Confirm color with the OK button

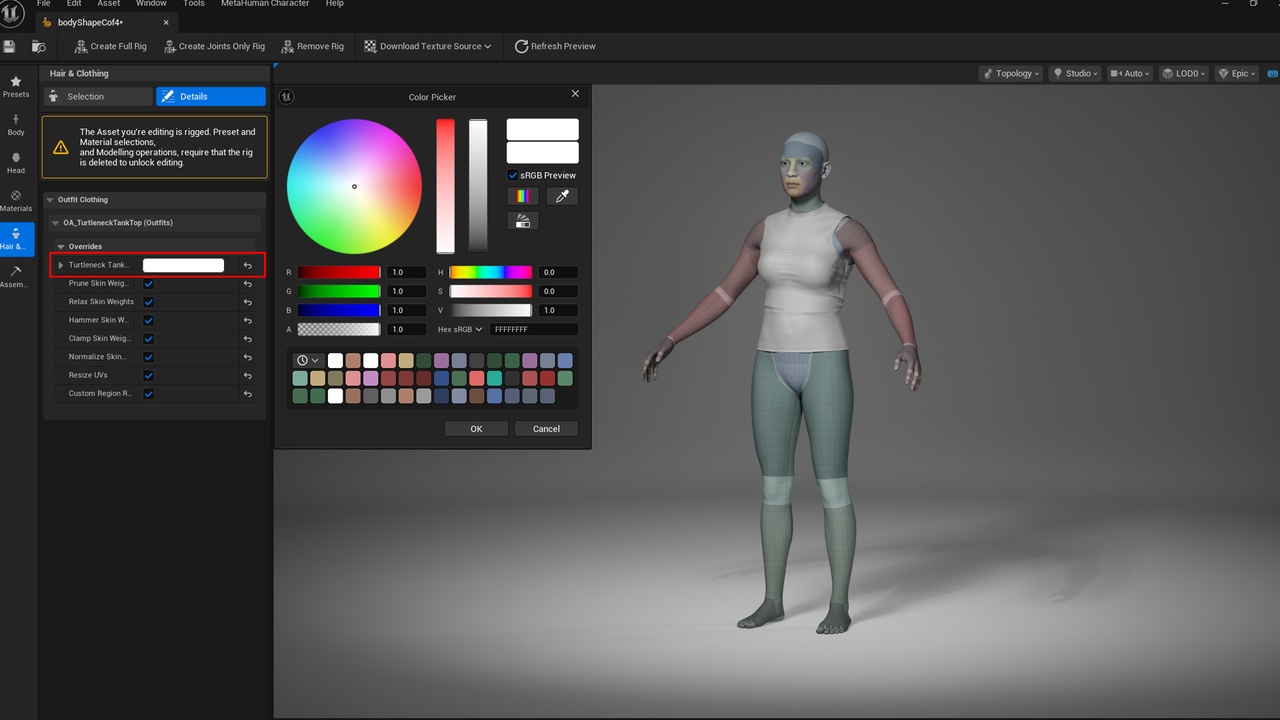pyautogui.click(x=476, y=429)
